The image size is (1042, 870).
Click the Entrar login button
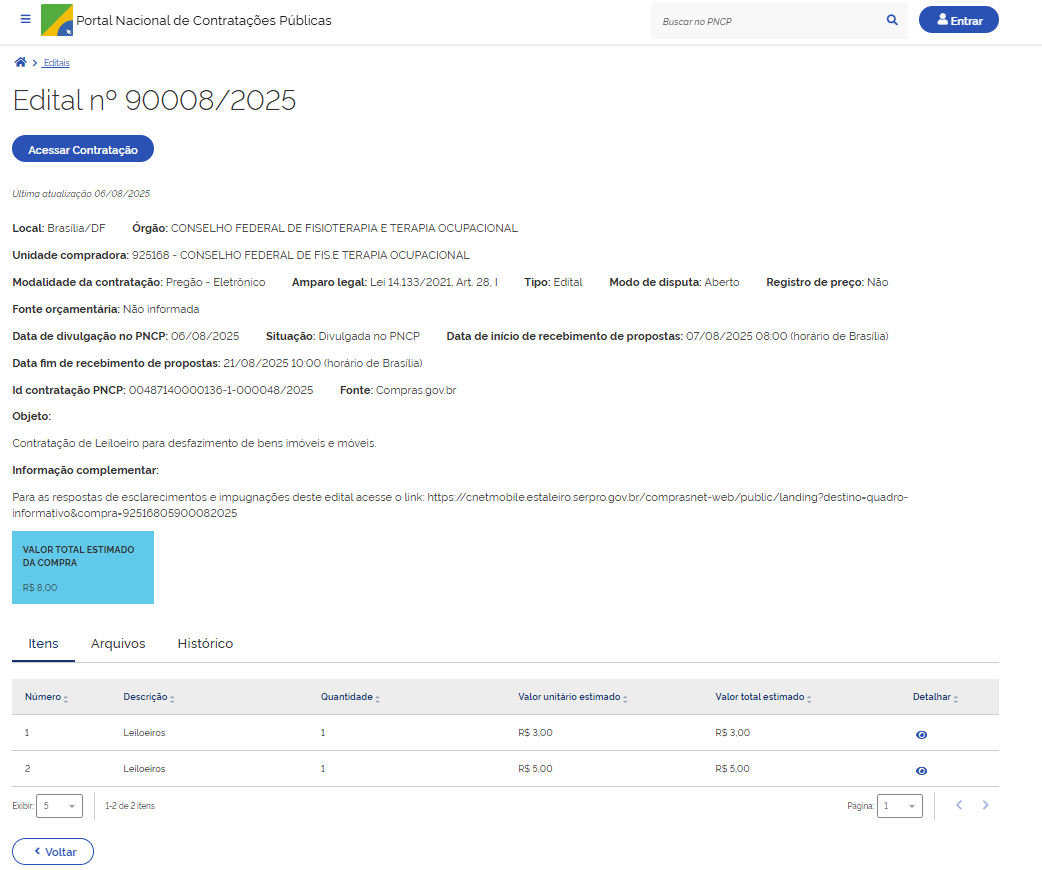click(x=958, y=20)
